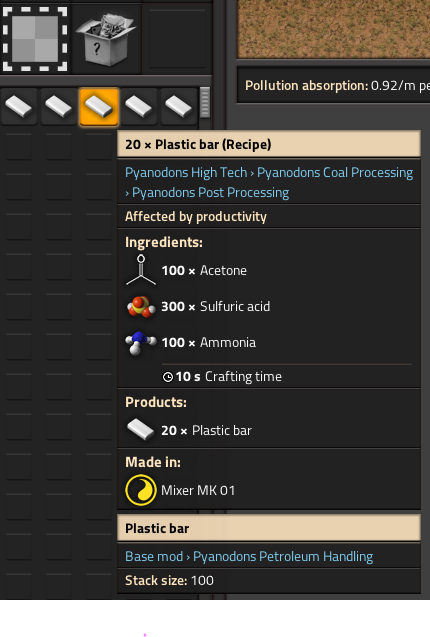The width and height of the screenshot is (430, 637).
Task: Click the empty slot beside the box icon
Action: click(177, 39)
